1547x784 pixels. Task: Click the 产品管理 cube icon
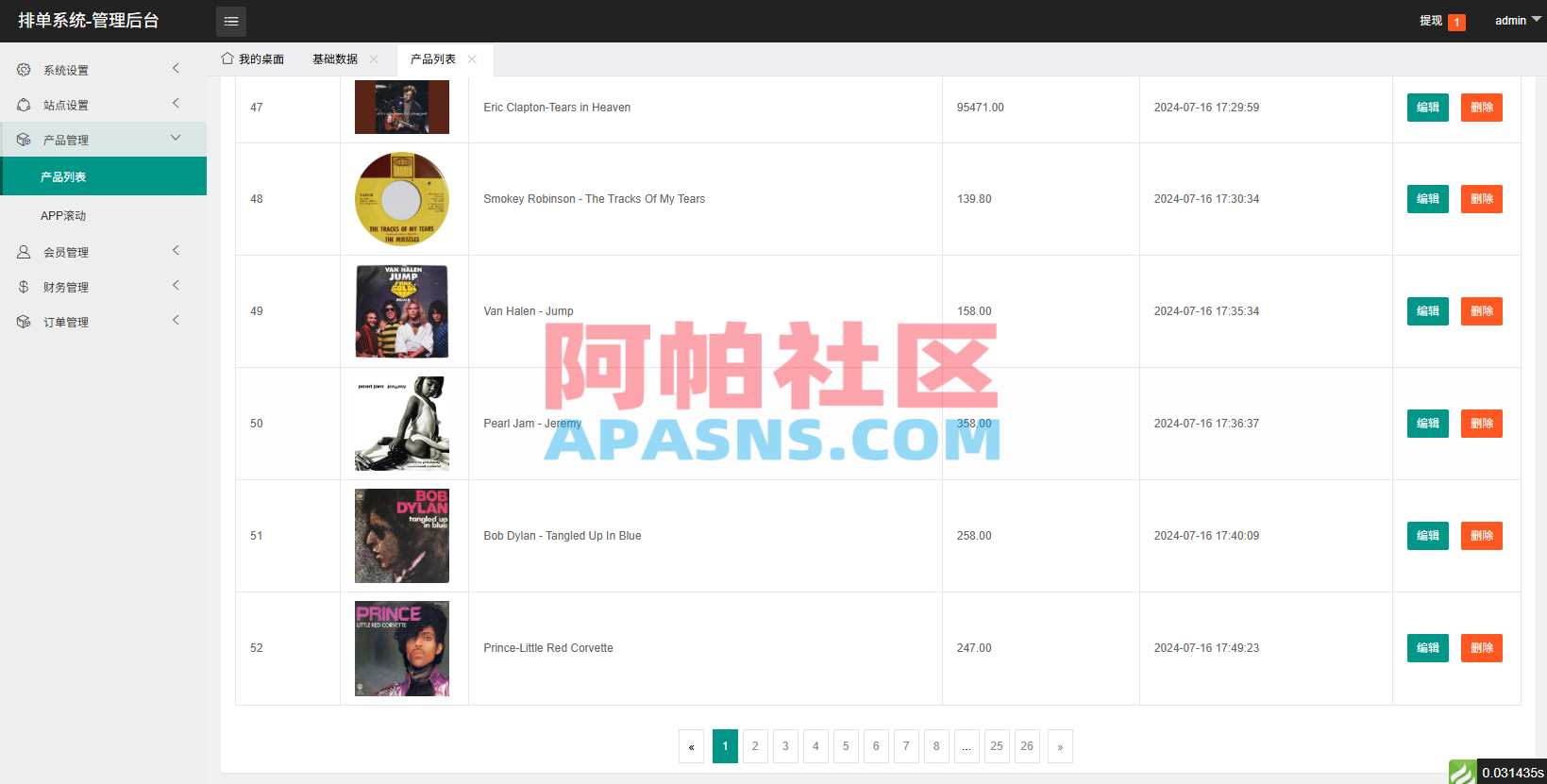(x=24, y=140)
